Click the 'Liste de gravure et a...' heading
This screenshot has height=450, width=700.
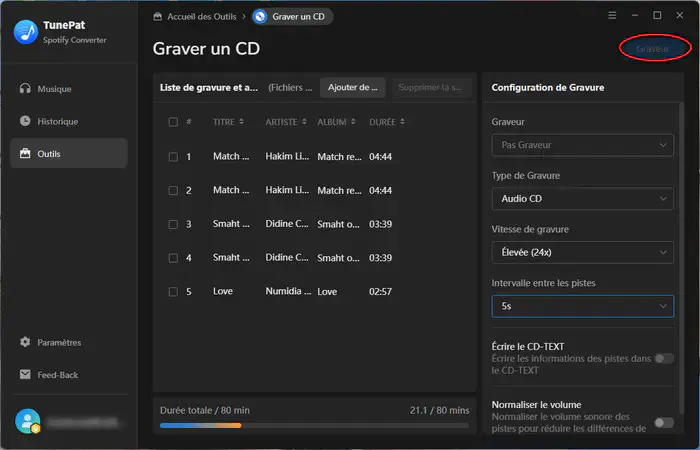pyautogui.click(x=209, y=88)
